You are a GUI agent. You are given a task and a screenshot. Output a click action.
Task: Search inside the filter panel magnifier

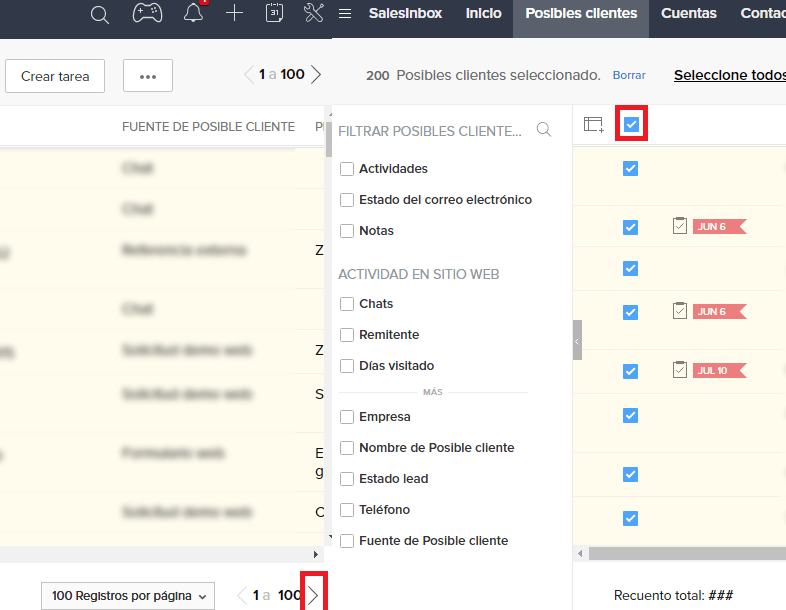[x=544, y=130]
